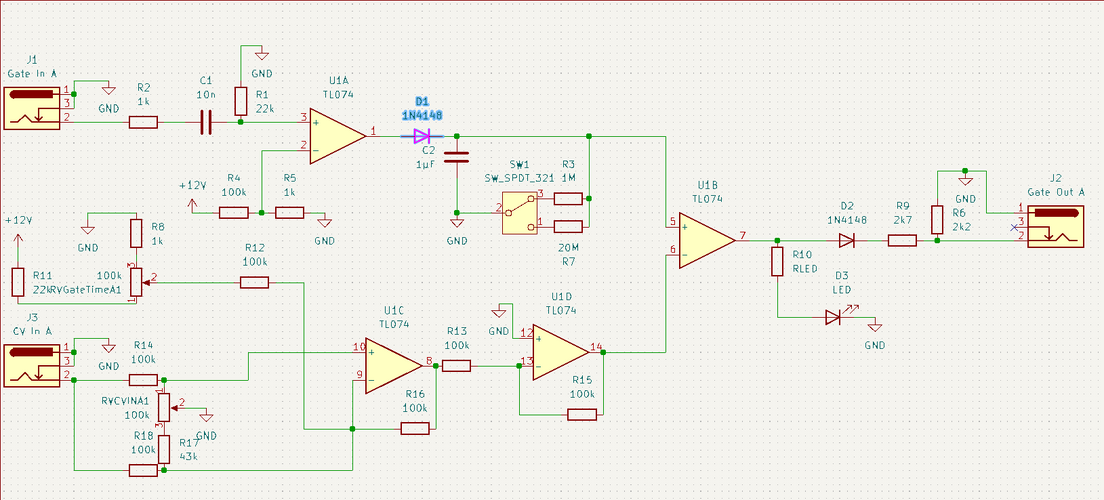Select the J2 Gate Out A jack symbol
The height and width of the screenshot is (500, 1104).
(1057, 226)
